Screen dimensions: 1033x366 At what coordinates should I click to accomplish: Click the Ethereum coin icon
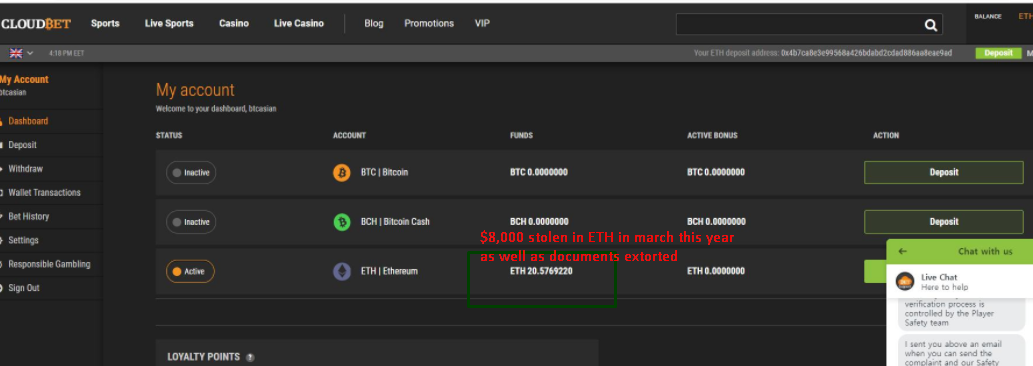click(342, 271)
